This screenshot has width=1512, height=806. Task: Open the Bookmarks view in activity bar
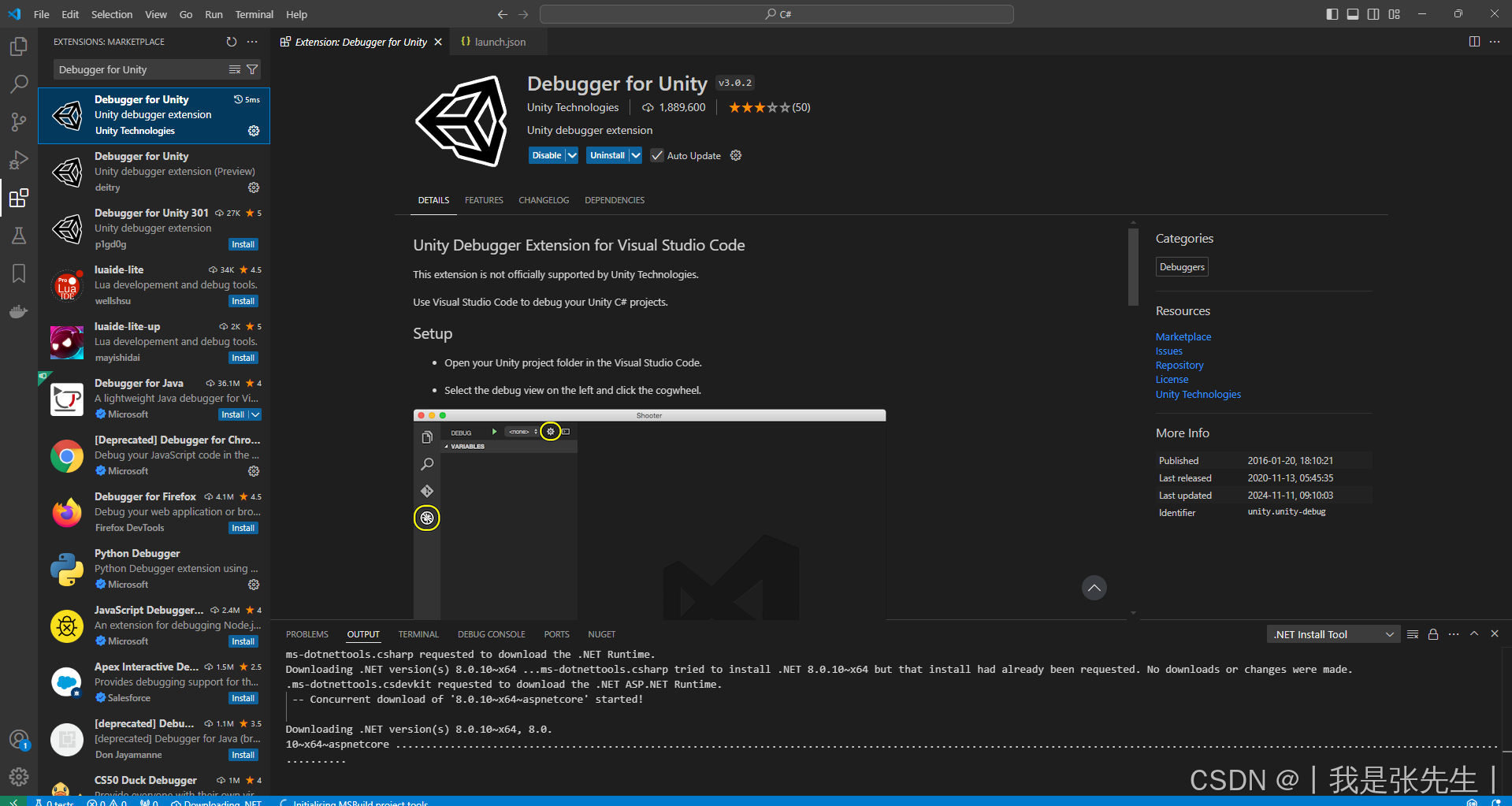(x=19, y=273)
